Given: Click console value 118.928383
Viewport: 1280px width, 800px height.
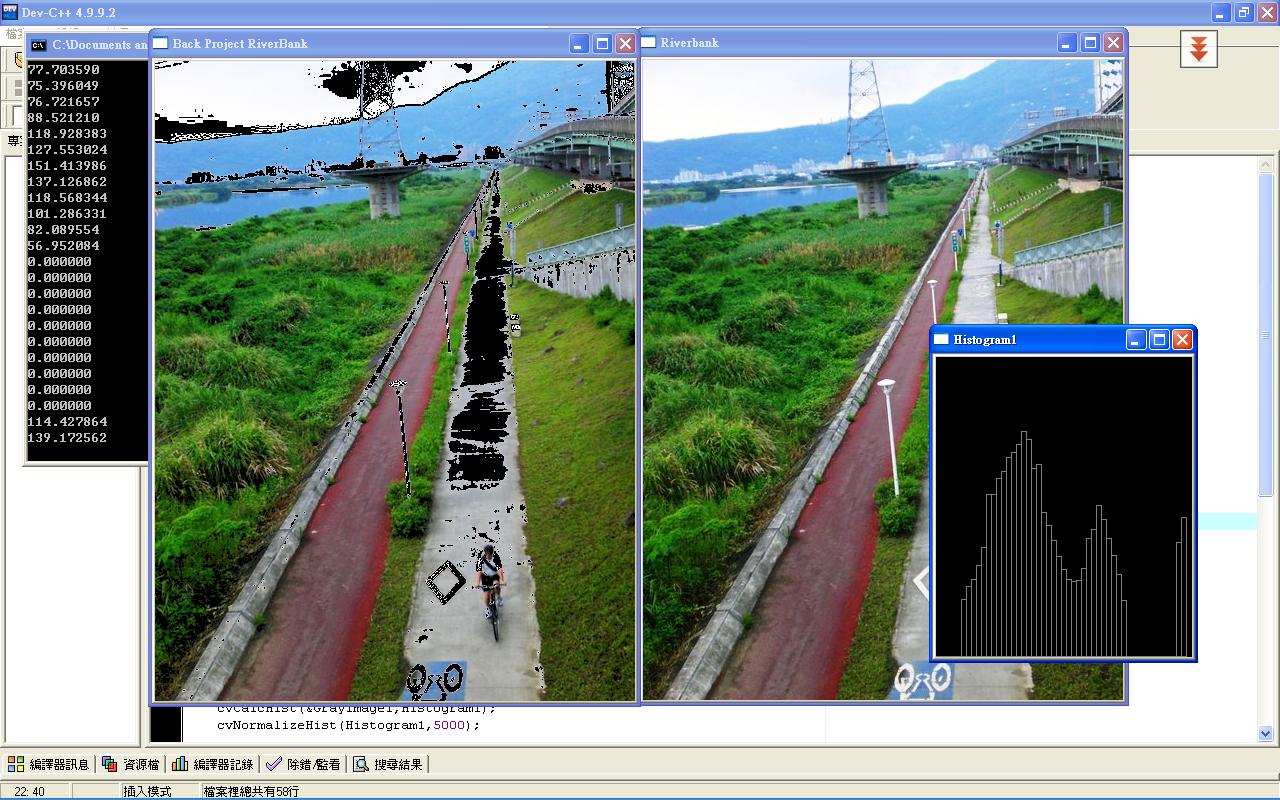Looking at the screenshot, I should (x=67, y=134).
